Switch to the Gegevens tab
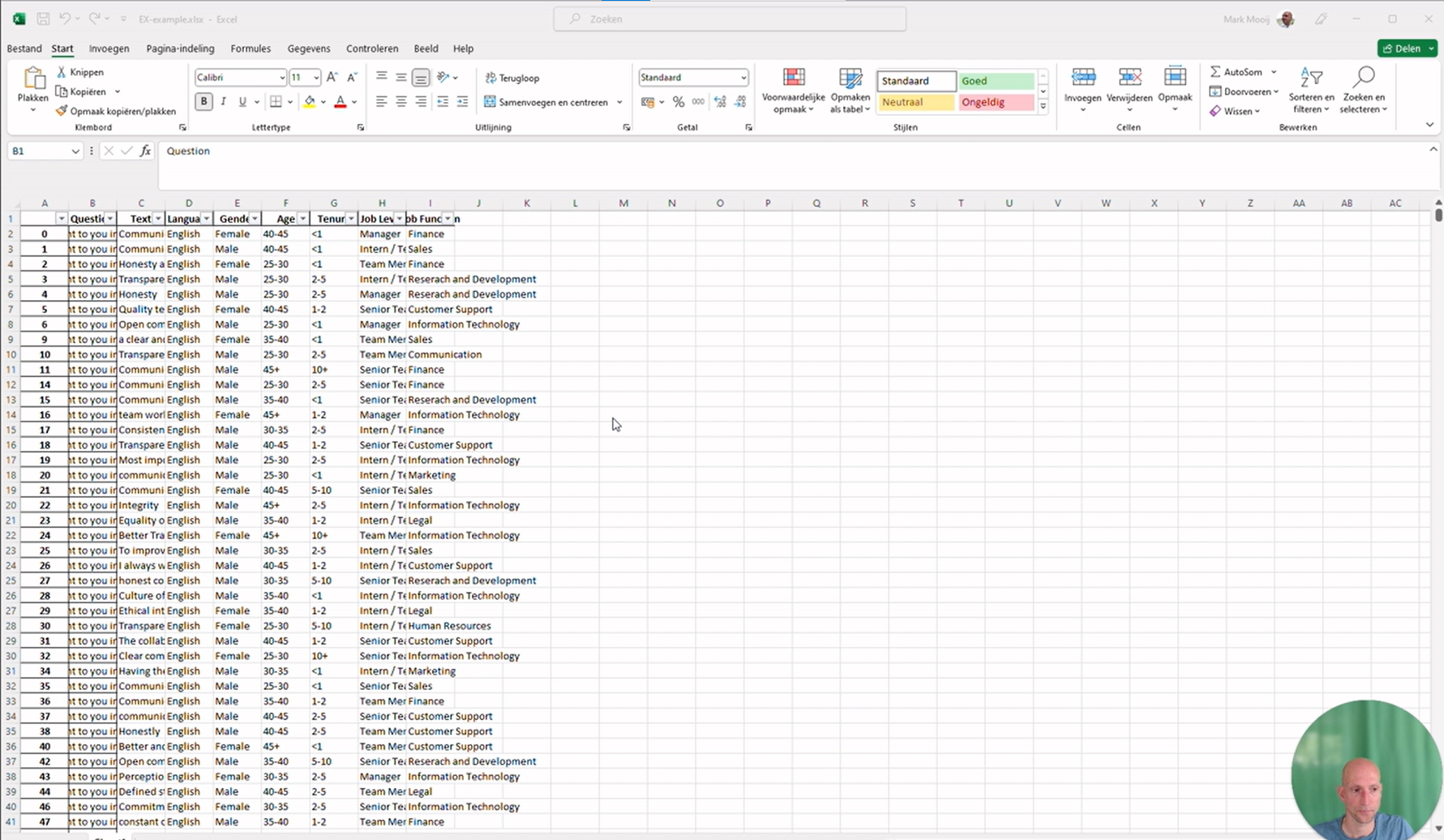This screenshot has width=1444, height=840. (x=308, y=49)
